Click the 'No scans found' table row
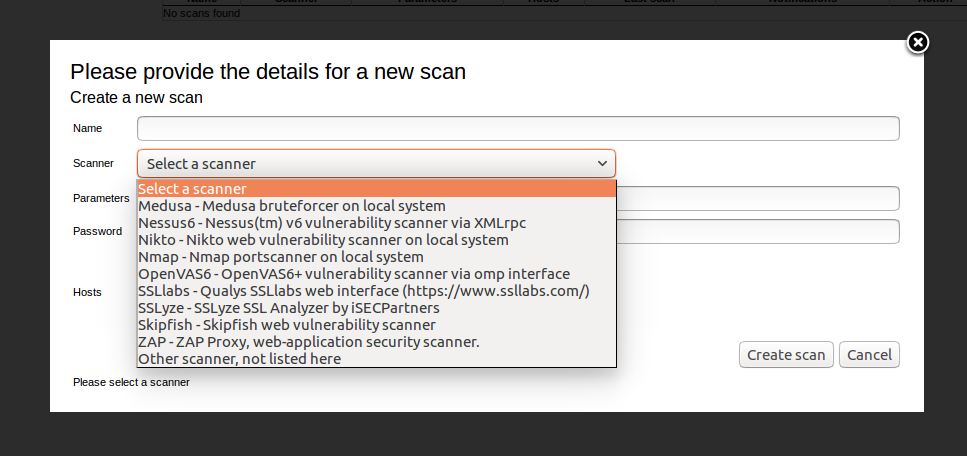Screen dimensions: 967x456 tap(564, 14)
